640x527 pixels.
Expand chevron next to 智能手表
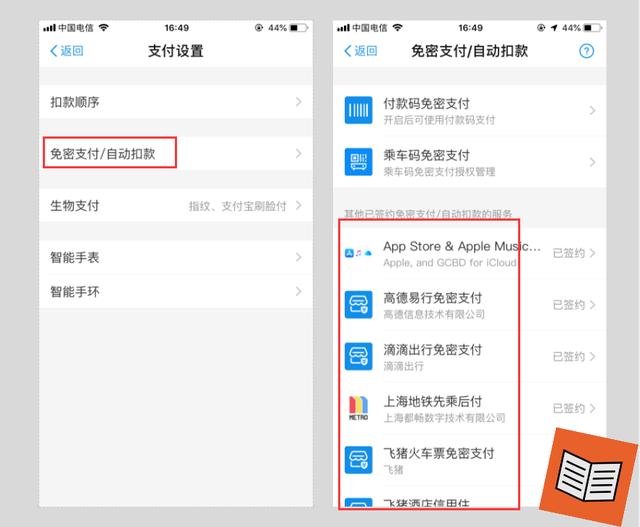click(299, 257)
